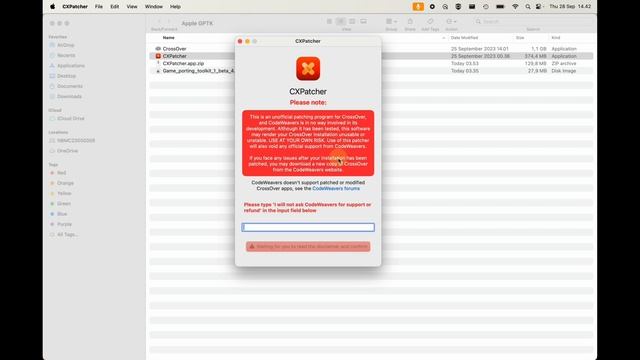Open the CodeWeavers forums link
640x360 pixels.
tap(336, 189)
